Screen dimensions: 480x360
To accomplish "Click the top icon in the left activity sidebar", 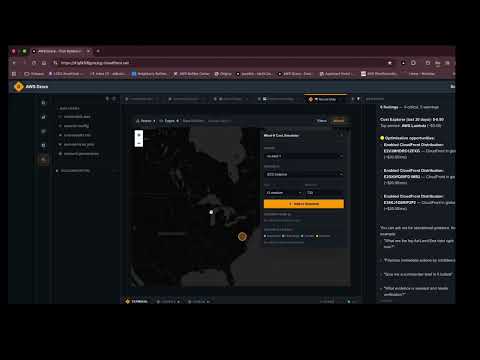I will coord(43,103).
